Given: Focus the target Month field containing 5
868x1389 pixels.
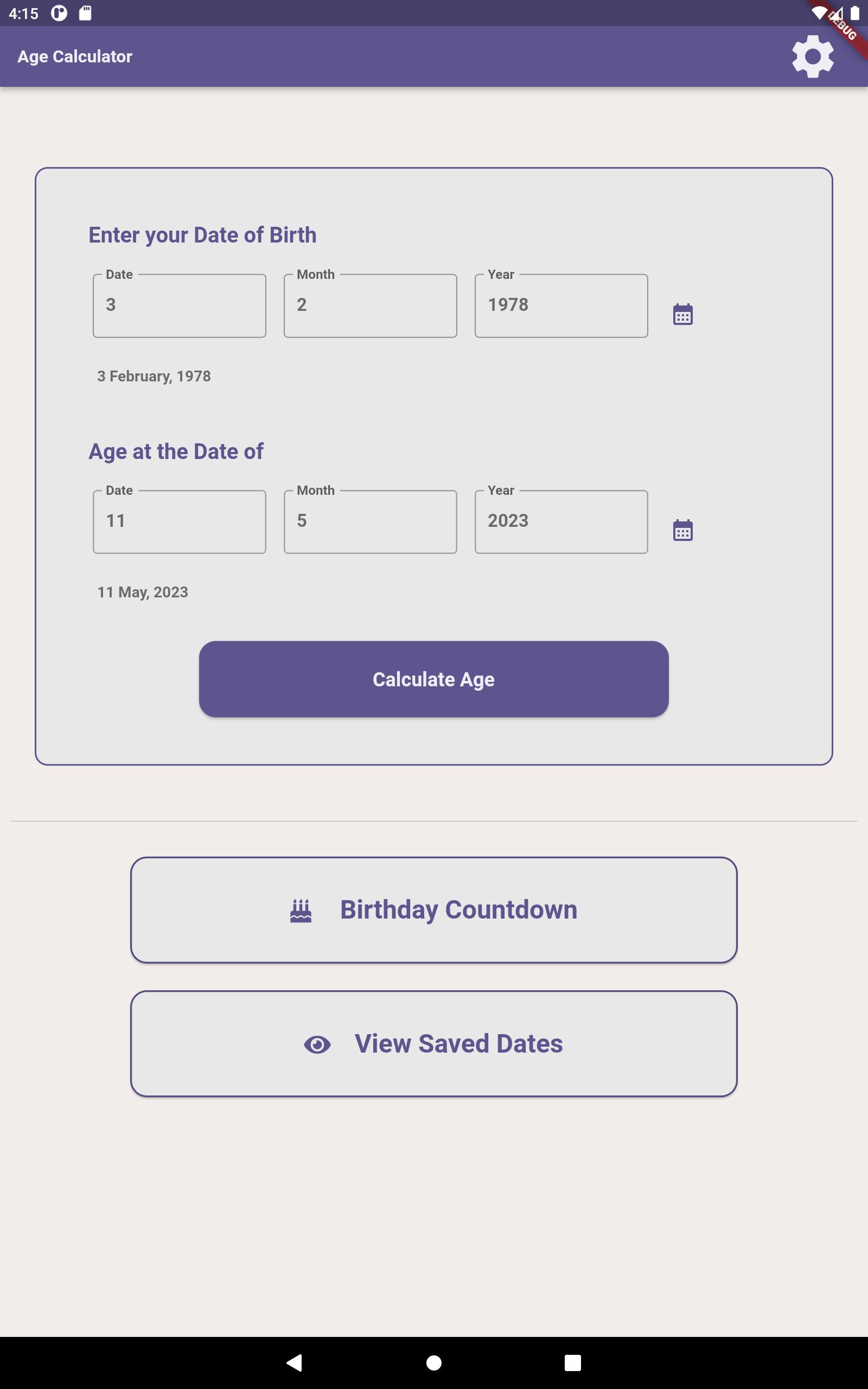Looking at the screenshot, I should 371,522.
